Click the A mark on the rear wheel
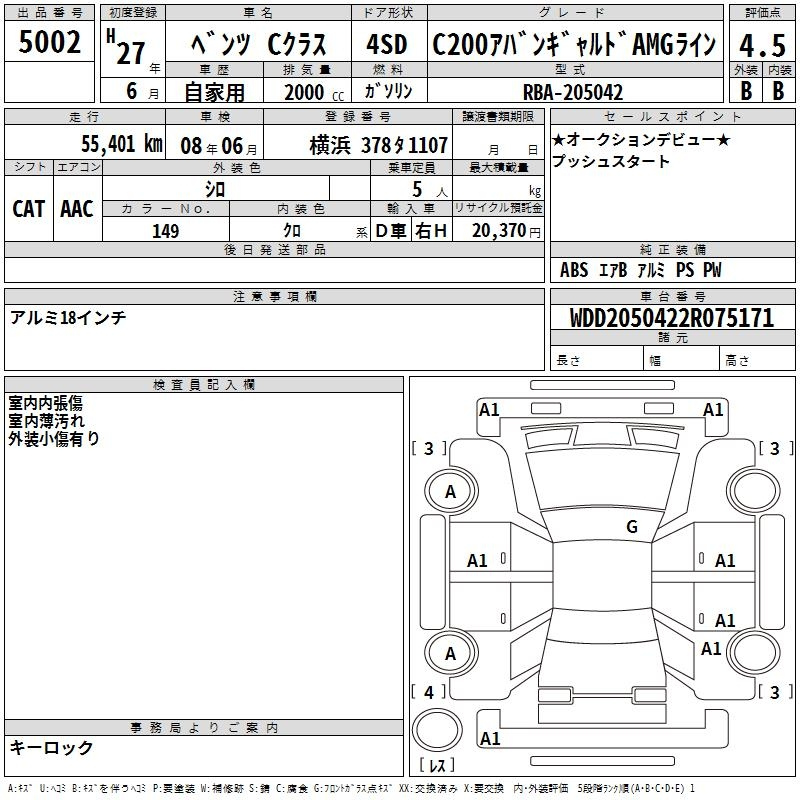Image resolution: width=800 pixels, height=800 pixels. pyautogui.click(x=451, y=654)
